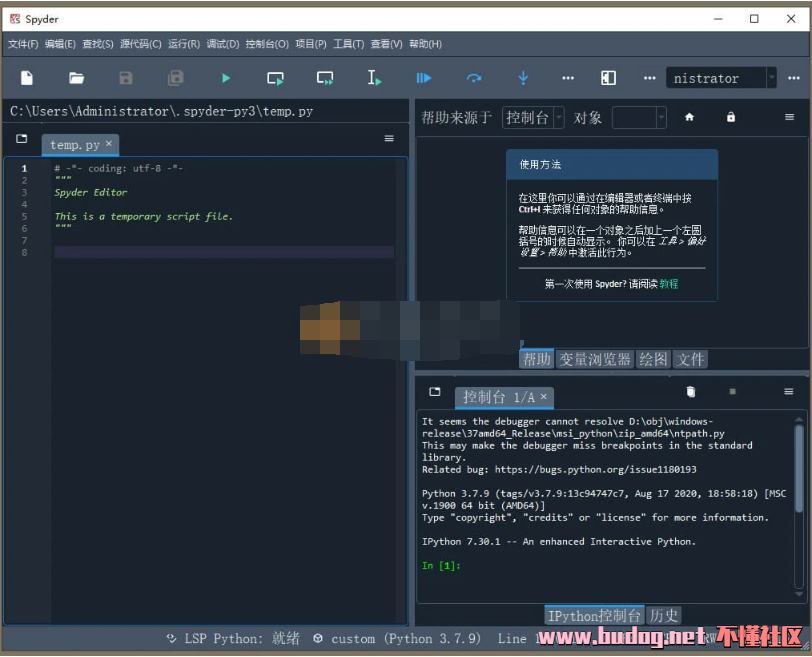The height and width of the screenshot is (657, 812).
Task: Show hidden toolbar items before directory box
Action: pos(649,78)
